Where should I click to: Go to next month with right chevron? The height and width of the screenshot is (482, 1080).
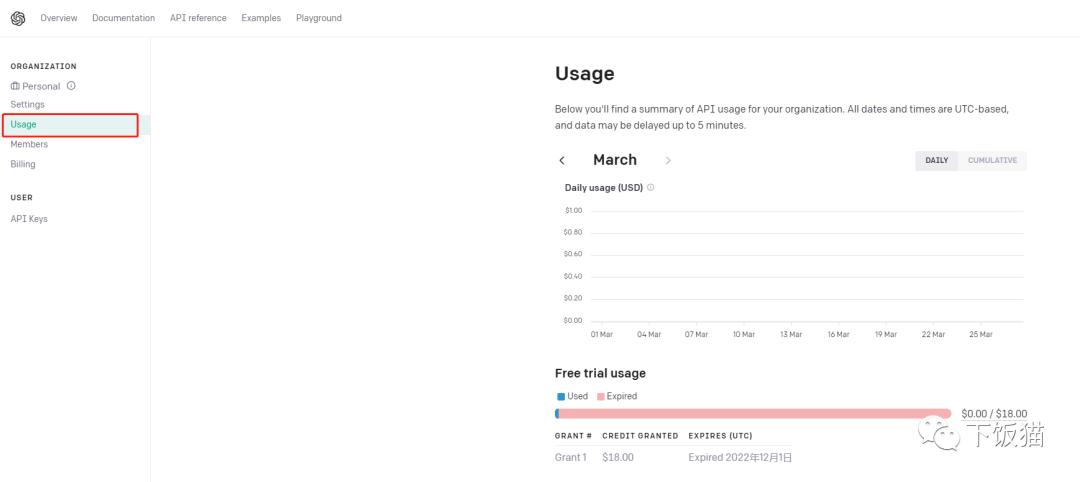tap(668, 160)
